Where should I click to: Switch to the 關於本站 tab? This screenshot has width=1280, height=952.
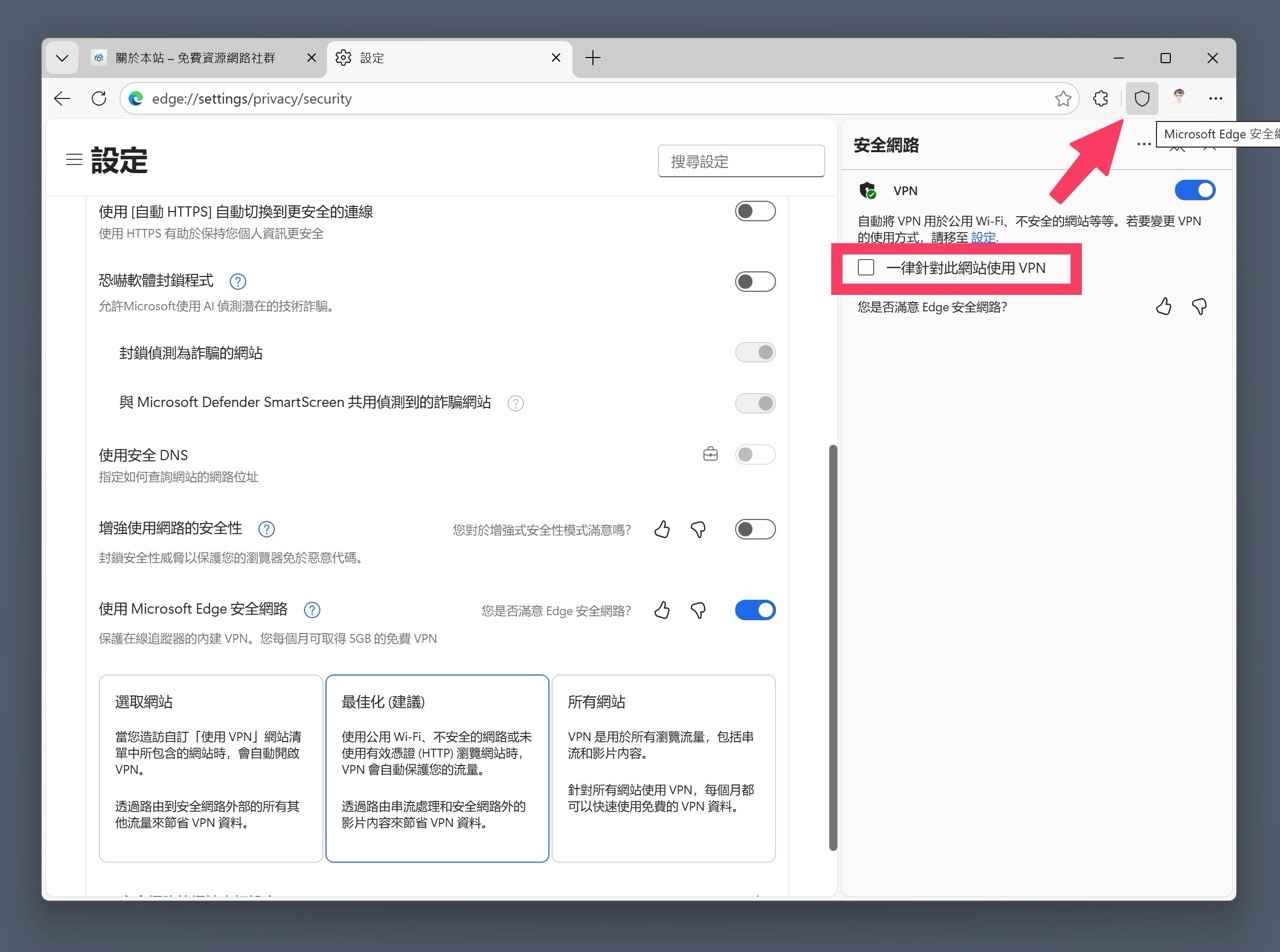click(x=195, y=58)
